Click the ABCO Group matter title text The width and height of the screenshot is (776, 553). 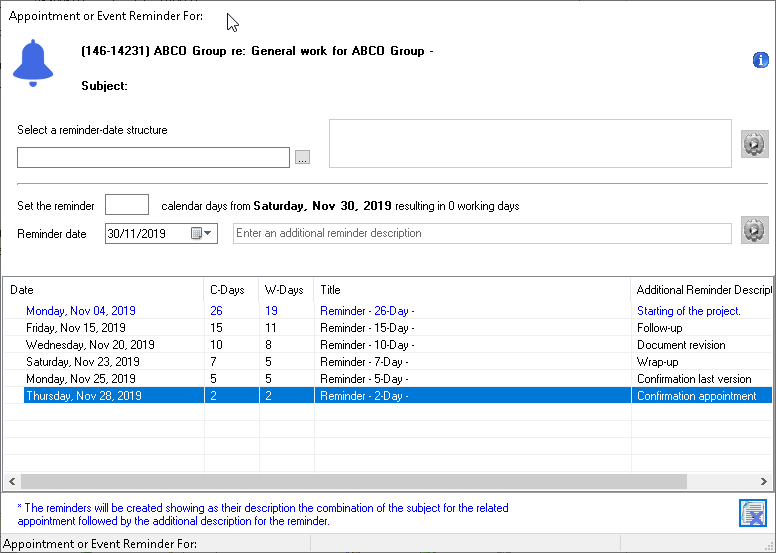pos(257,51)
